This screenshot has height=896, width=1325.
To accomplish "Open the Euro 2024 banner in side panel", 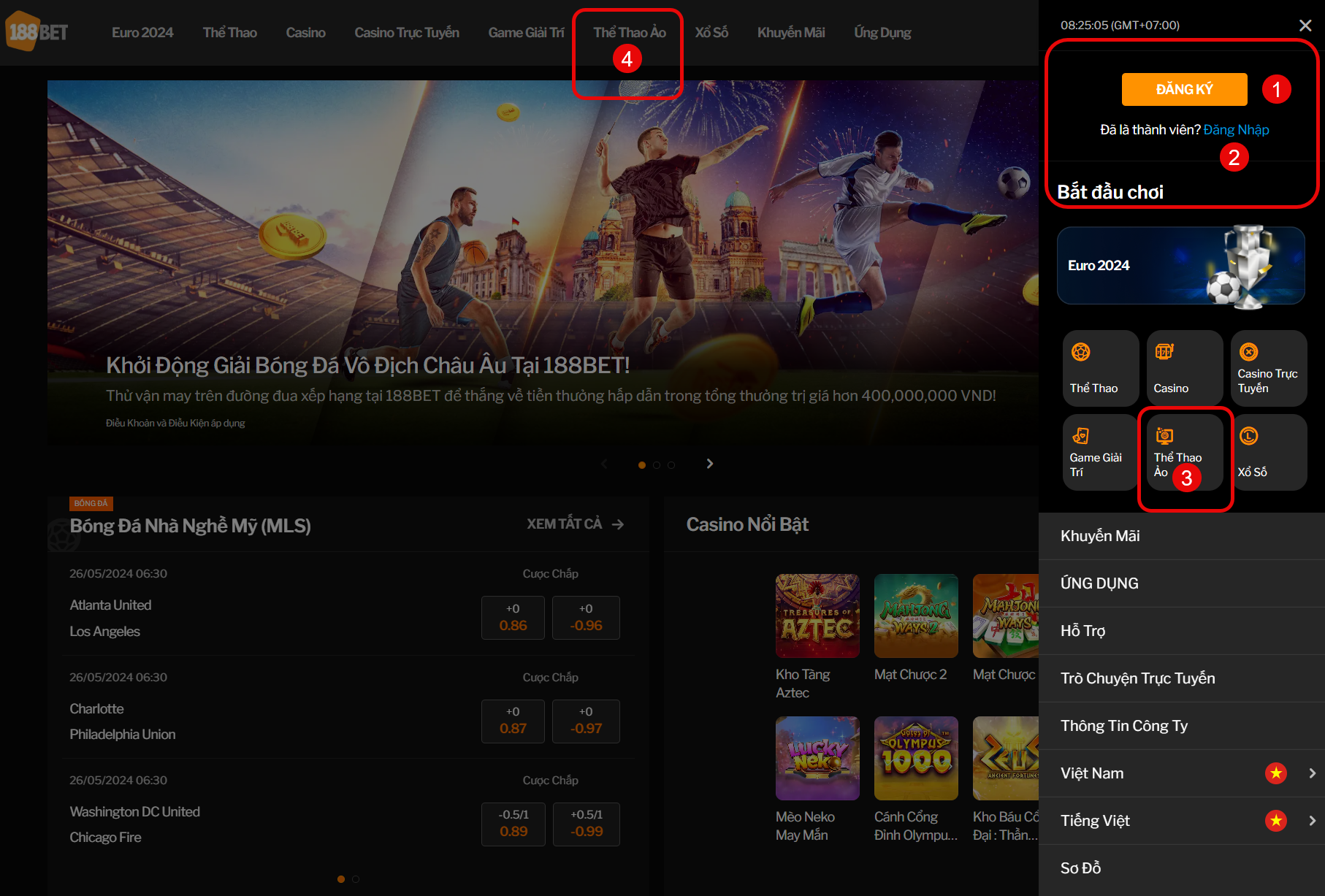I will (1181, 266).
